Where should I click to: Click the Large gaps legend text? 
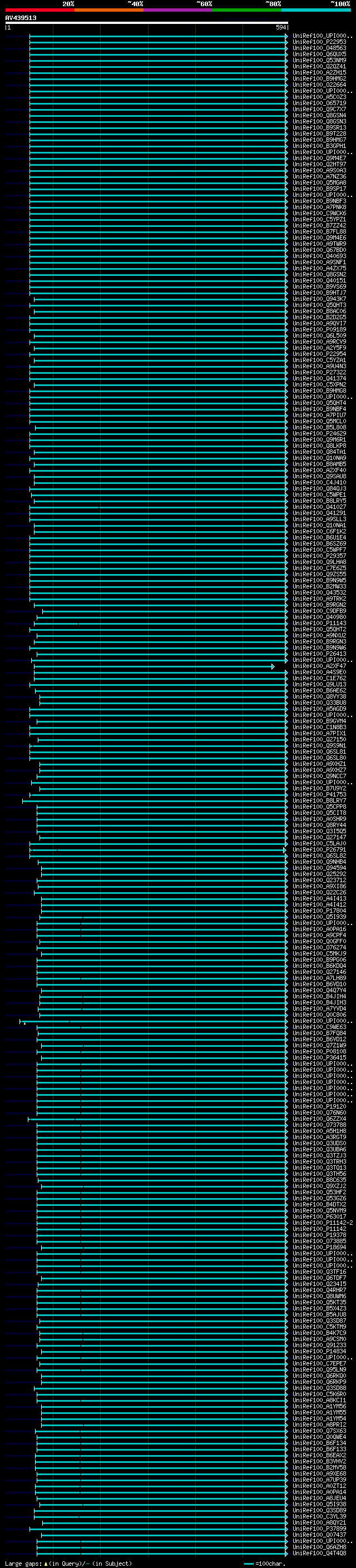pyautogui.click(x=67, y=1564)
